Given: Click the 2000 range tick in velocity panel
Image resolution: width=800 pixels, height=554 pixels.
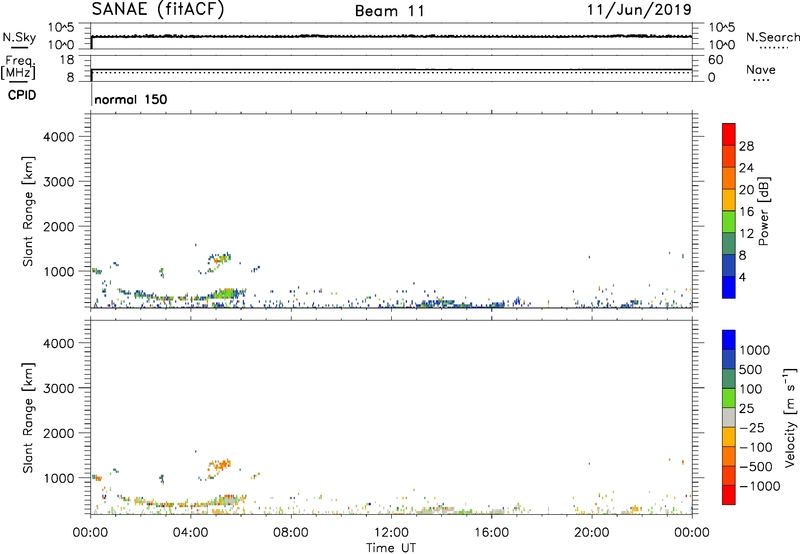Looking at the screenshot, I should click(x=59, y=433).
